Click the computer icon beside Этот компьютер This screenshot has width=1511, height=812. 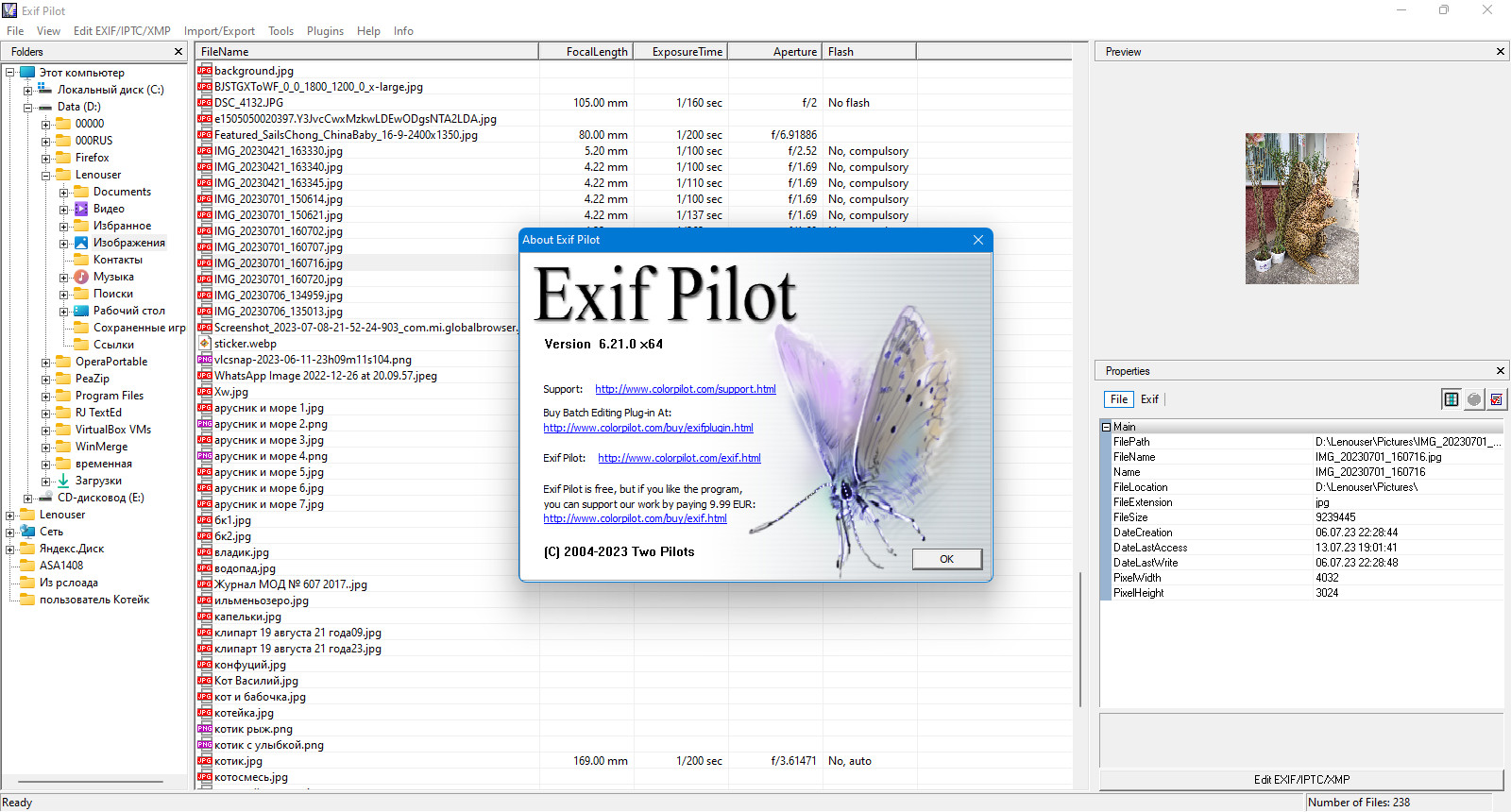point(28,73)
